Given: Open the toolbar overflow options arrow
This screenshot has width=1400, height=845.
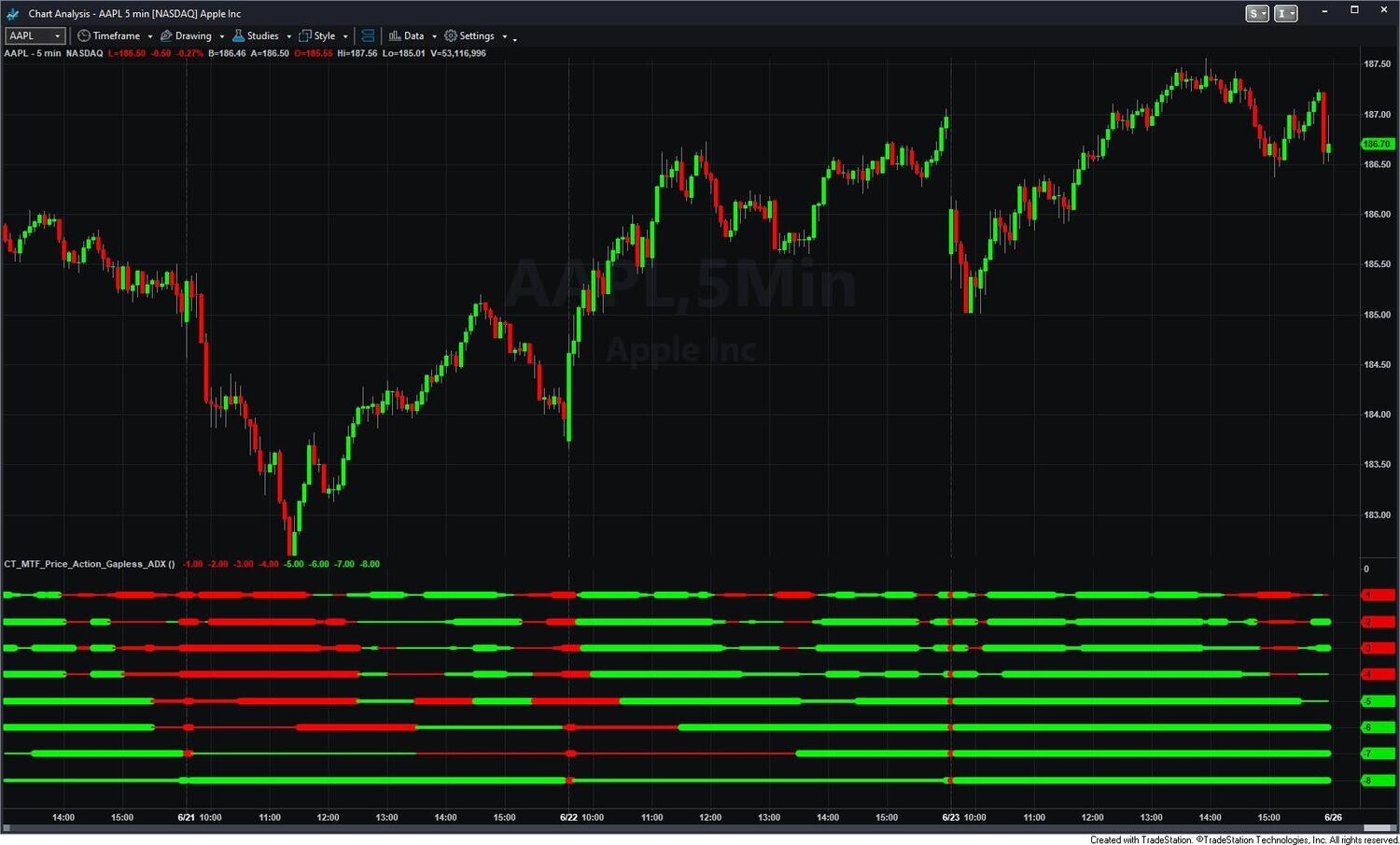Looking at the screenshot, I should pos(515,38).
